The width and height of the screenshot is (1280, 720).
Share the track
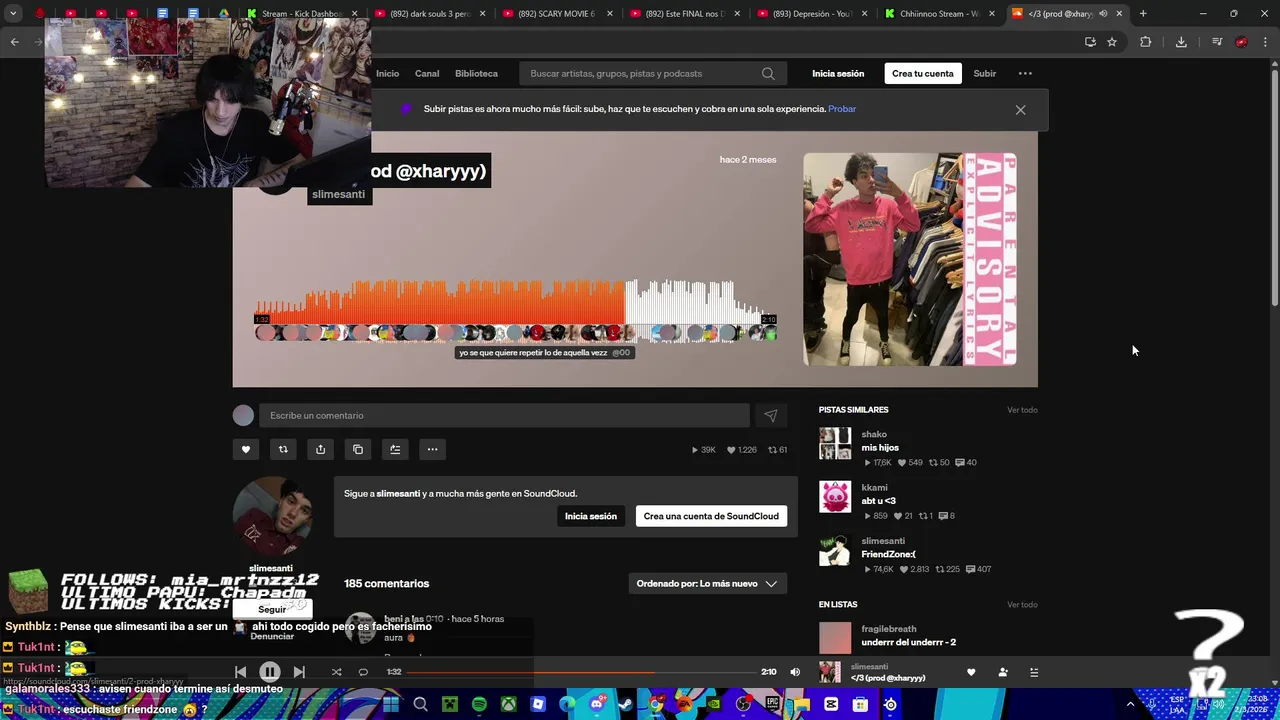click(x=320, y=449)
